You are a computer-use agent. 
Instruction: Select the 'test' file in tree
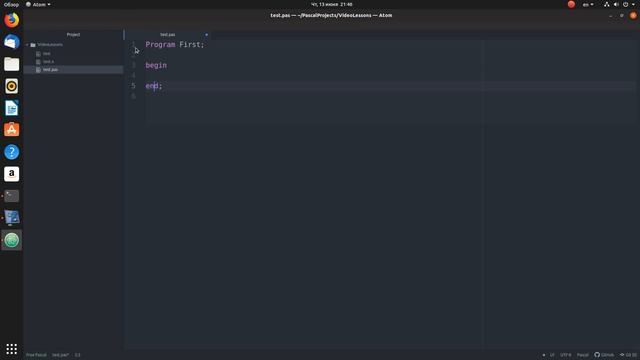click(x=47, y=53)
